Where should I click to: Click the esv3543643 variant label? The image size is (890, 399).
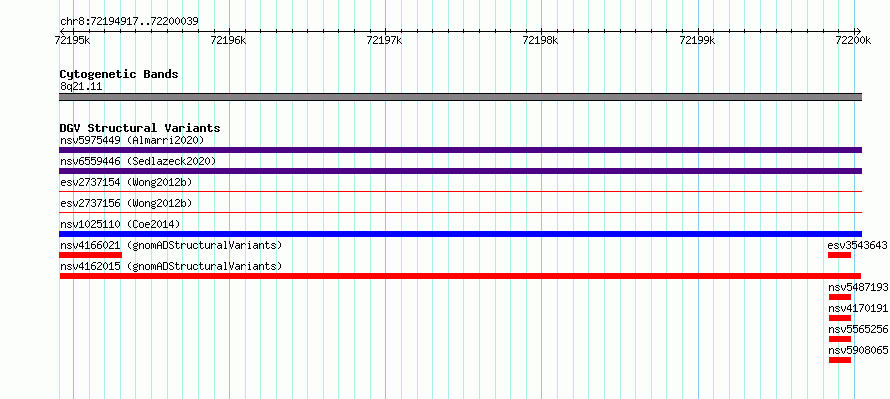point(857,245)
